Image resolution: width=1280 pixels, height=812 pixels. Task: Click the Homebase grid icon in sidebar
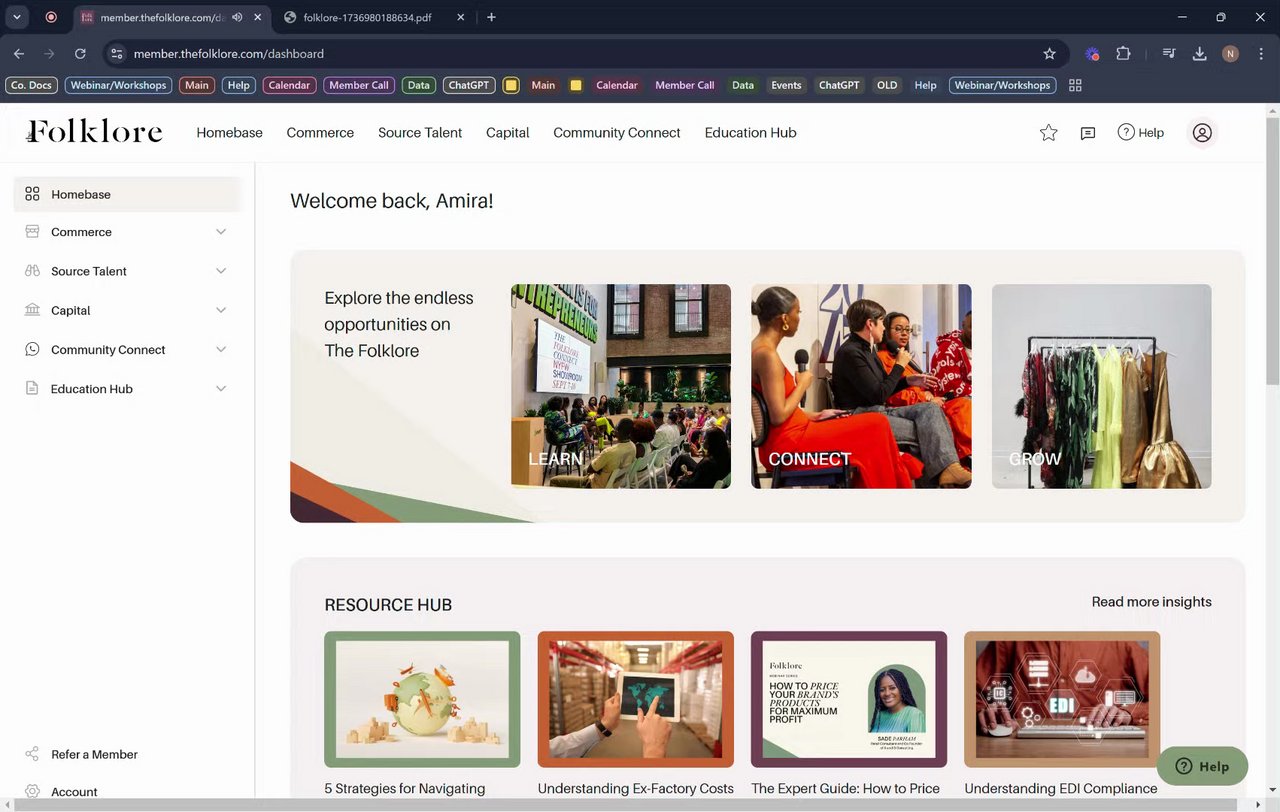32,194
